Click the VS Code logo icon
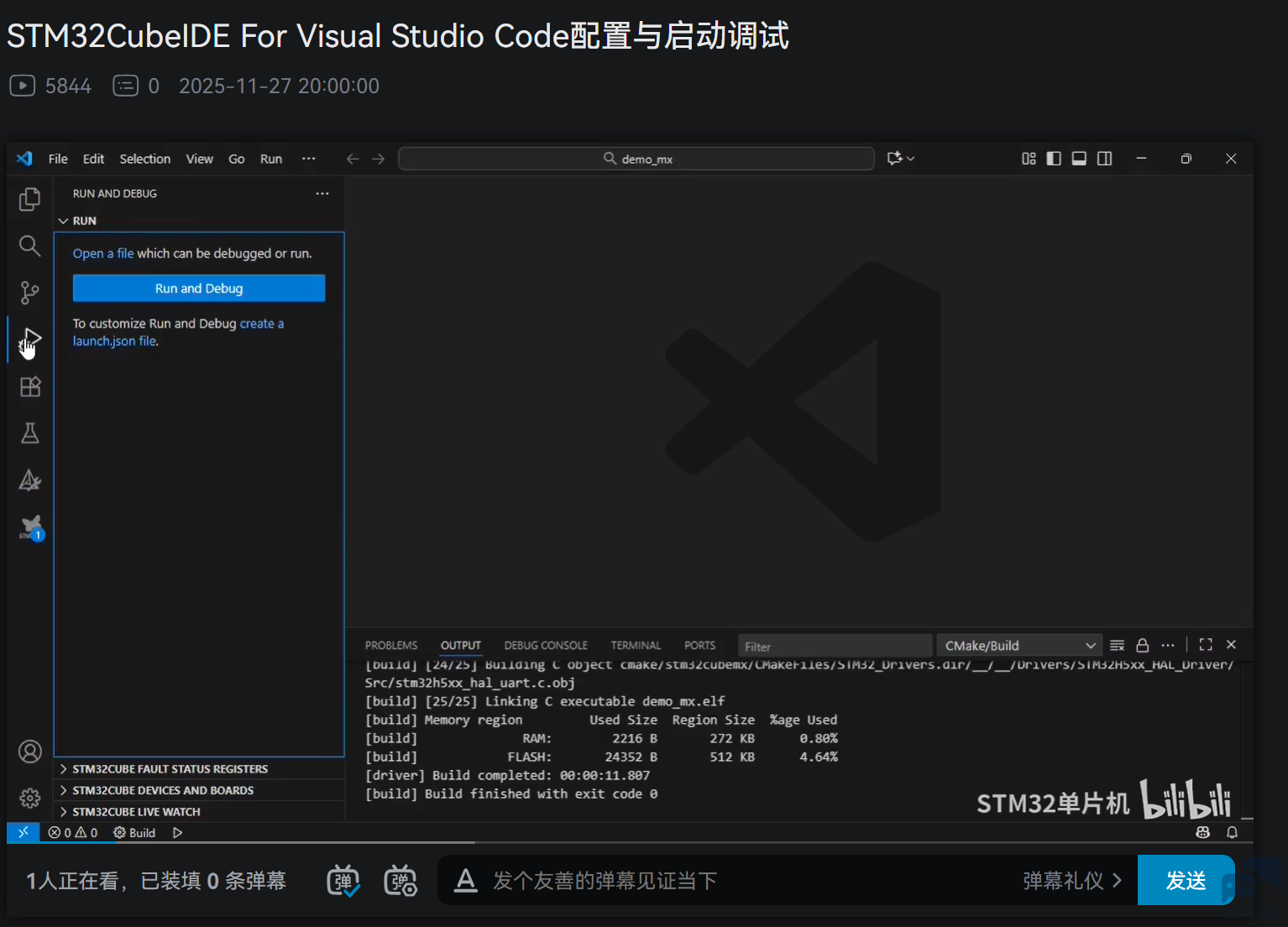Viewport: 1288px width, 927px height. coord(24,159)
